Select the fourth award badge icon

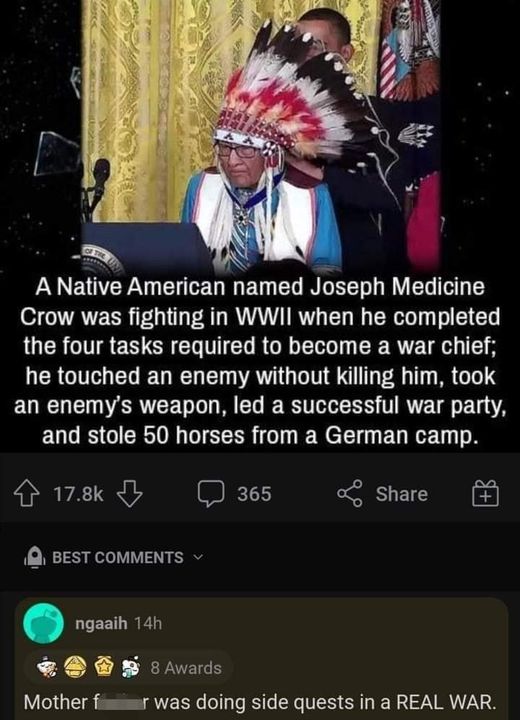(x=131, y=668)
